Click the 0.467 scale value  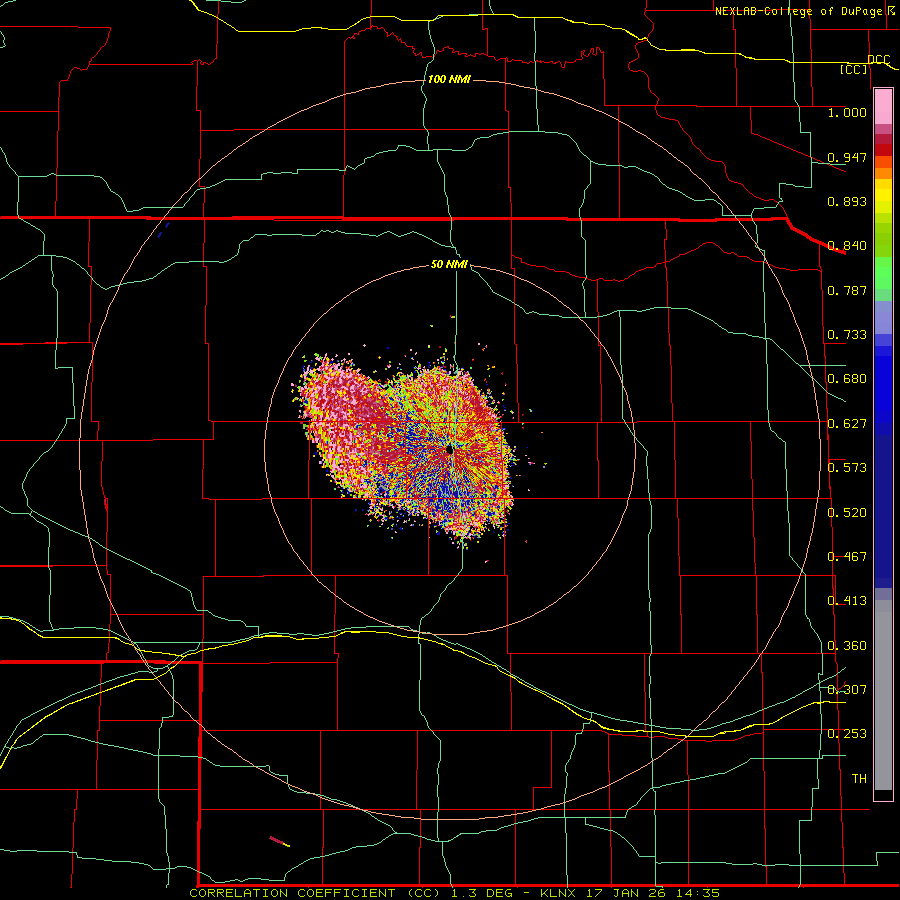click(847, 557)
